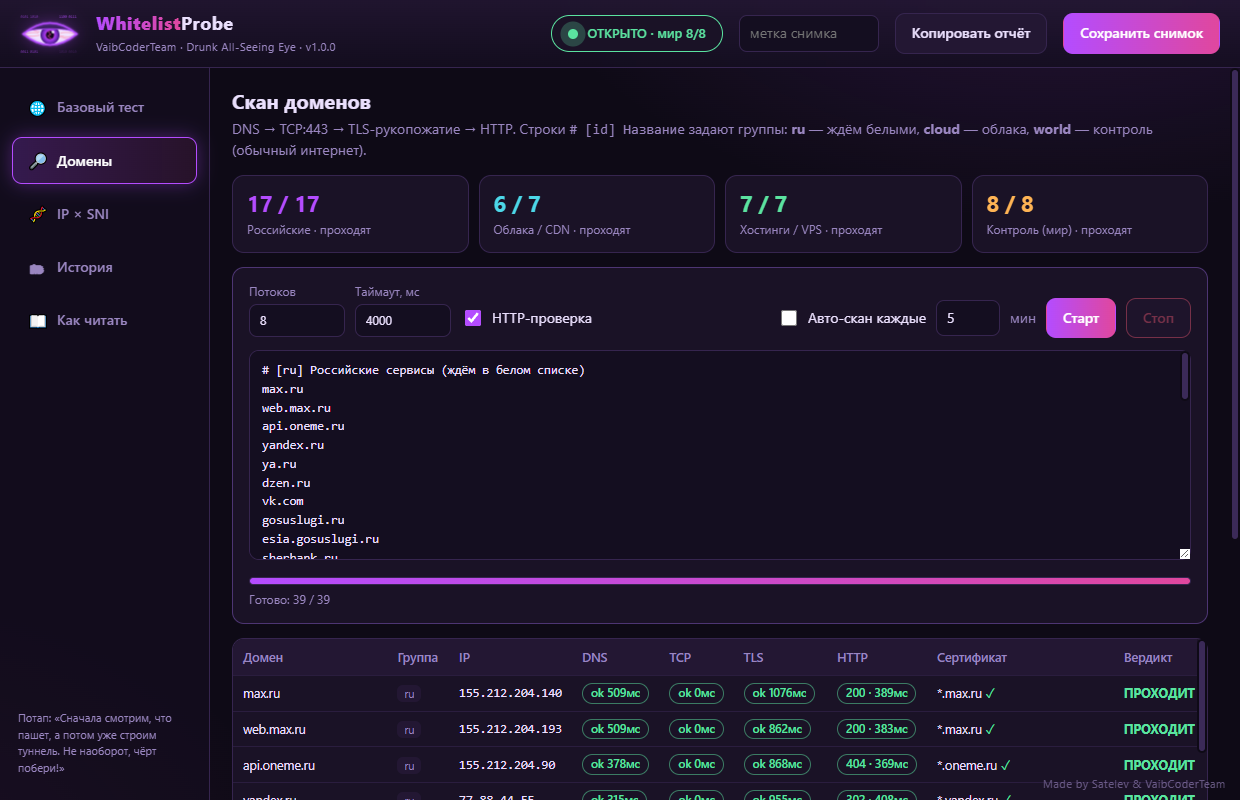Click the results table scrollbar
Viewport: 1240px width, 800px height.
(x=1202, y=696)
